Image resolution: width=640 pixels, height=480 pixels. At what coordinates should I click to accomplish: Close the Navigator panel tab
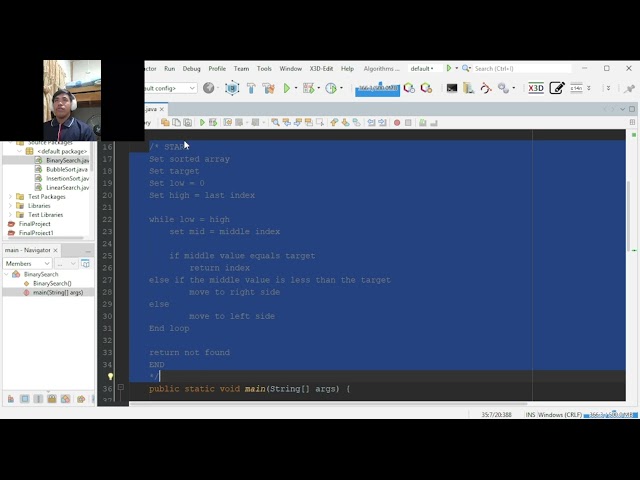(56, 250)
